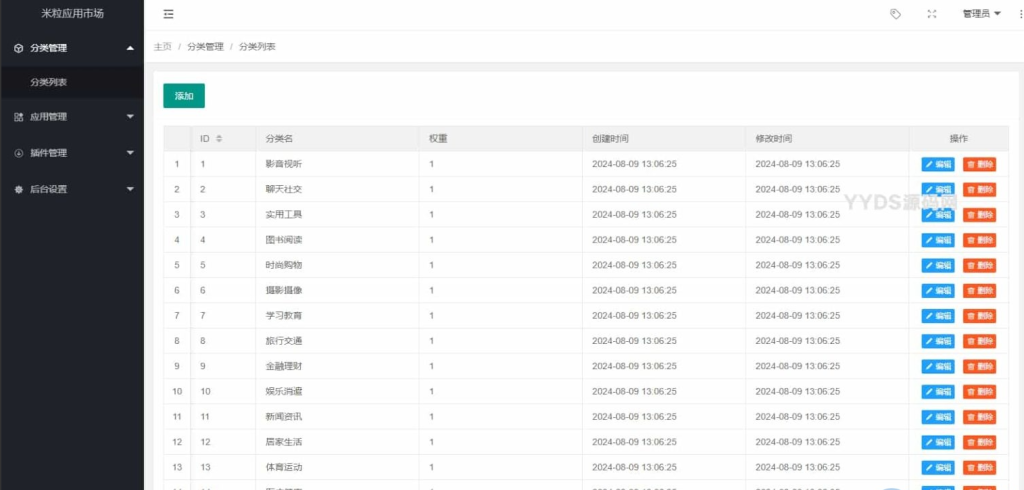
Task: Delete the 实用工具 category
Action: [980, 215]
